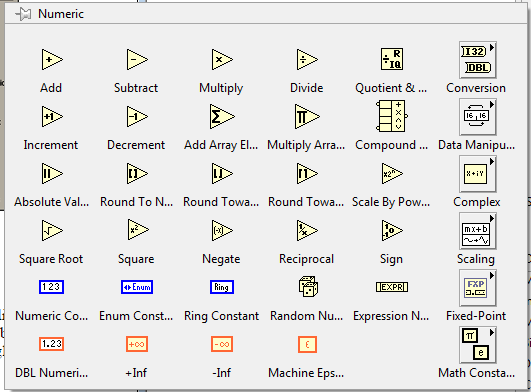Place a Ring Constant
This screenshot has width=531, height=392.
click(222, 287)
